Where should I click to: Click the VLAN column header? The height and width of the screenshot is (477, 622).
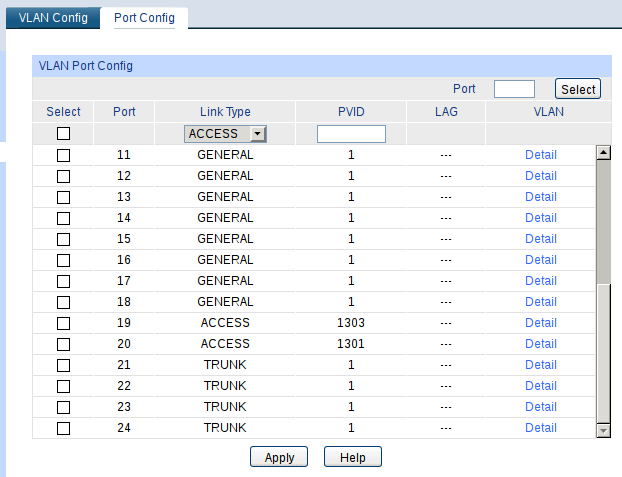[549, 112]
